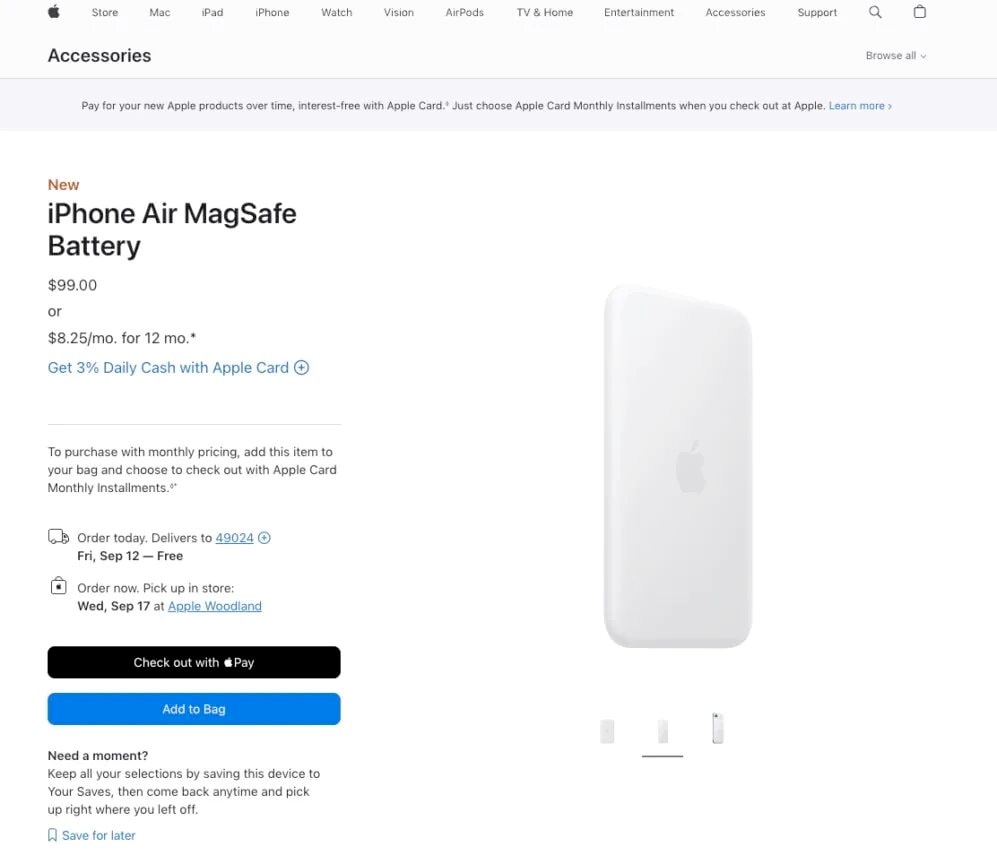Image resolution: width=997 pixels, height=864 pixels.
Task: Click the 49024 zip code link
Action: (x=233, y=537)
